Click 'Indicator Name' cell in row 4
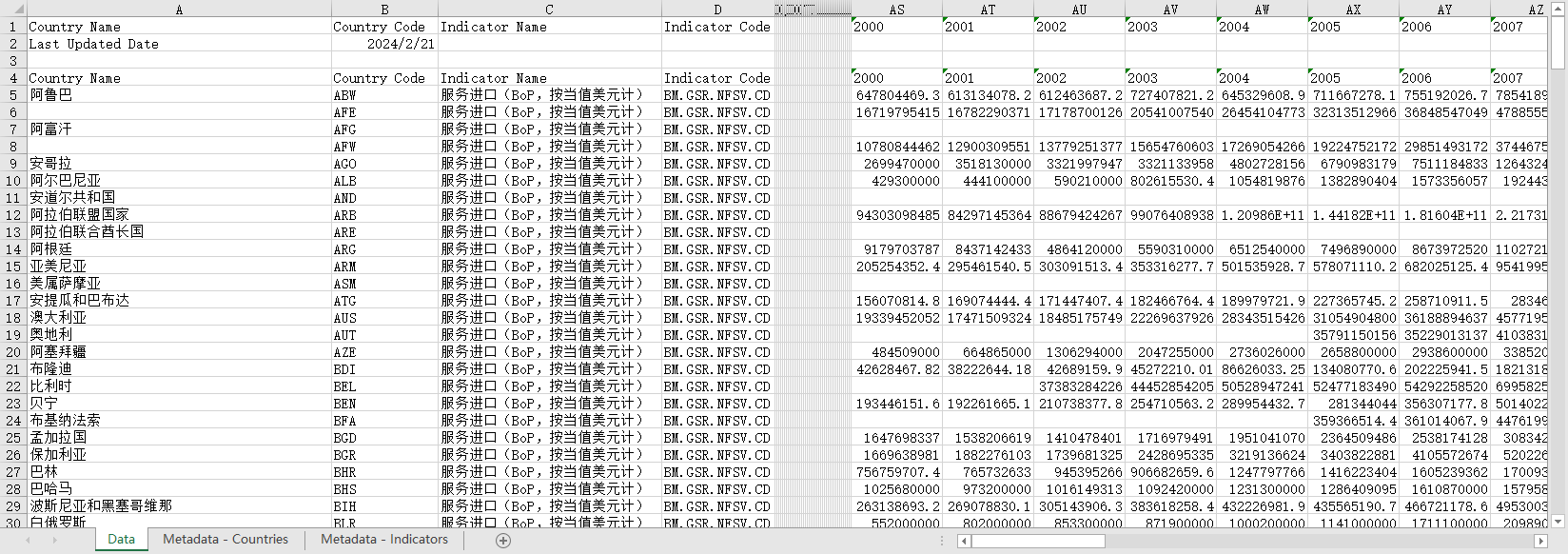Image resolution: width=1568 pixels, height=554 pixels. (550, 78)
